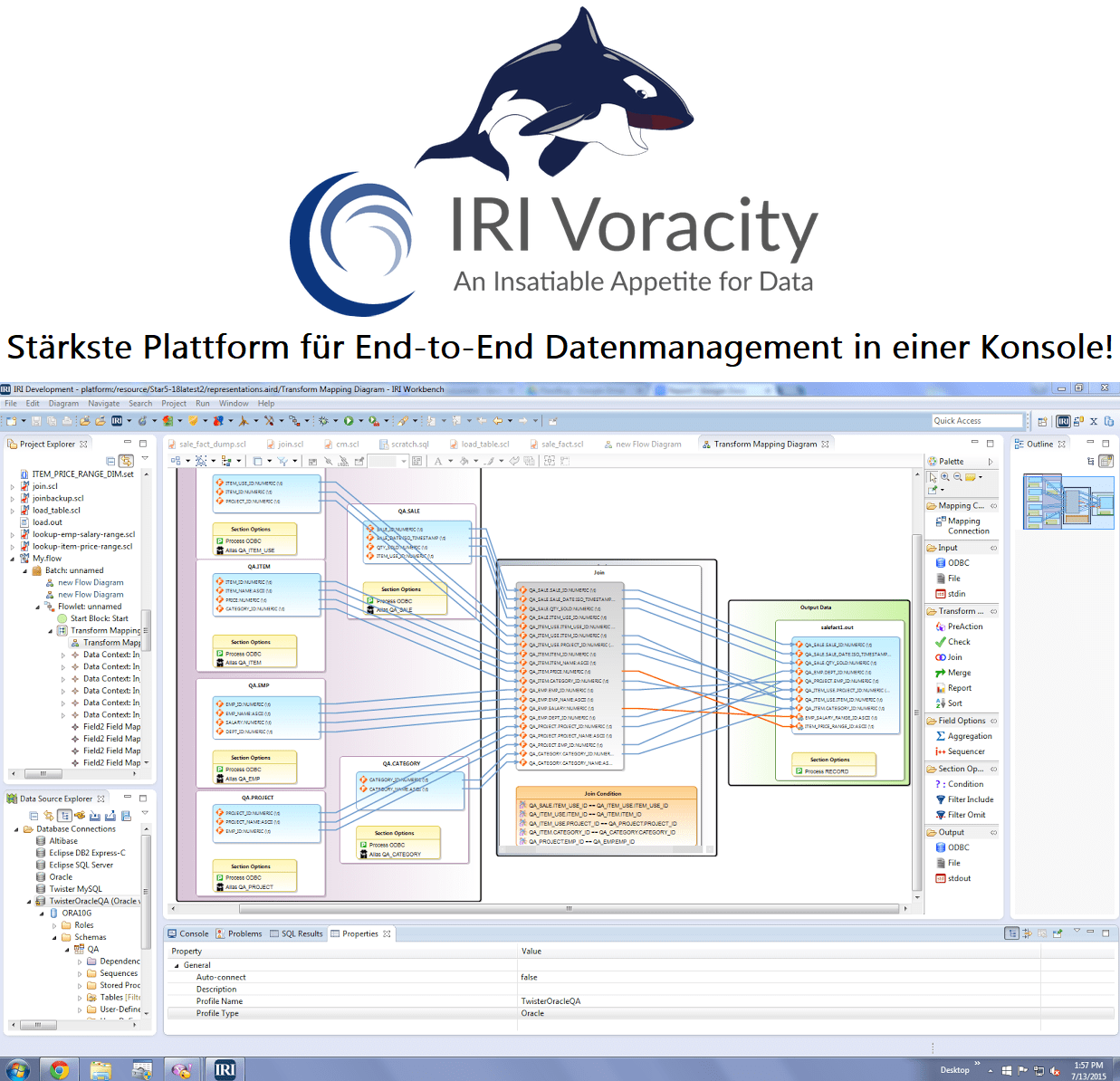This screenshot has height=1081, width=1120.
Task: Collapse the Schemas tree node
Action: tap(54, 937)
